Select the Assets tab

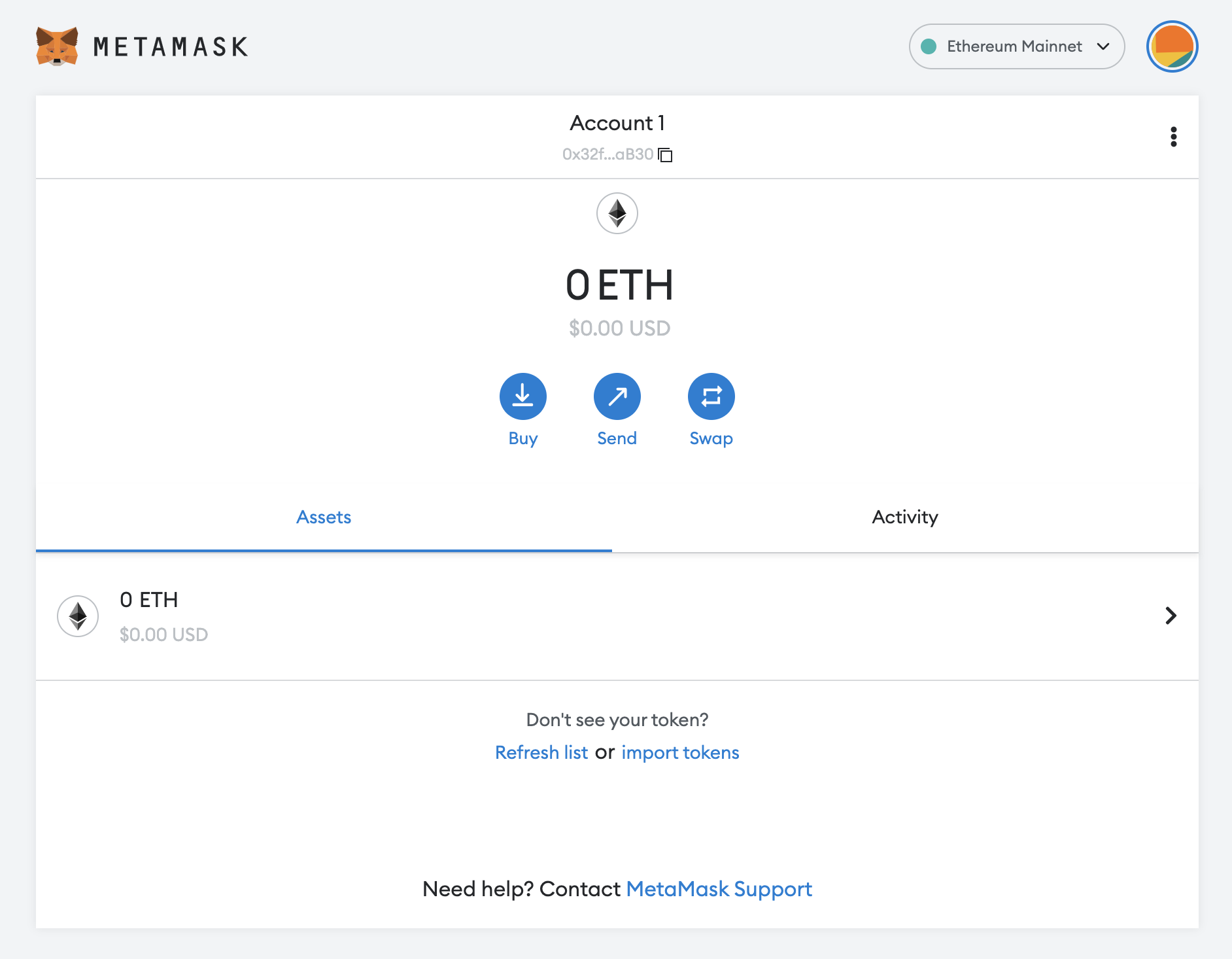coord(324,517)
